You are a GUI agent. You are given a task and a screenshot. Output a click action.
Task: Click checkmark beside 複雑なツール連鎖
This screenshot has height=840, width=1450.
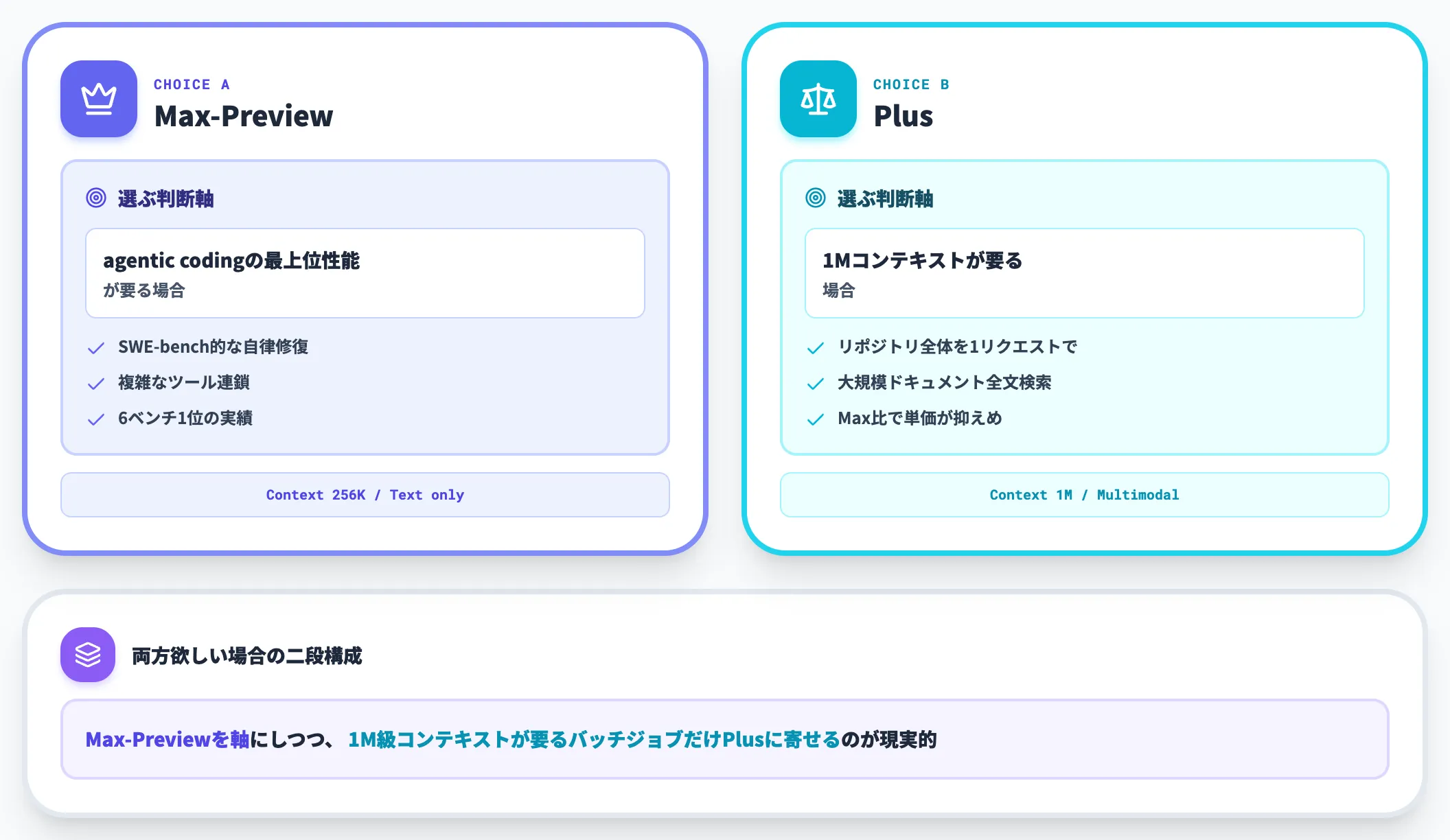[x=96, y=384]
